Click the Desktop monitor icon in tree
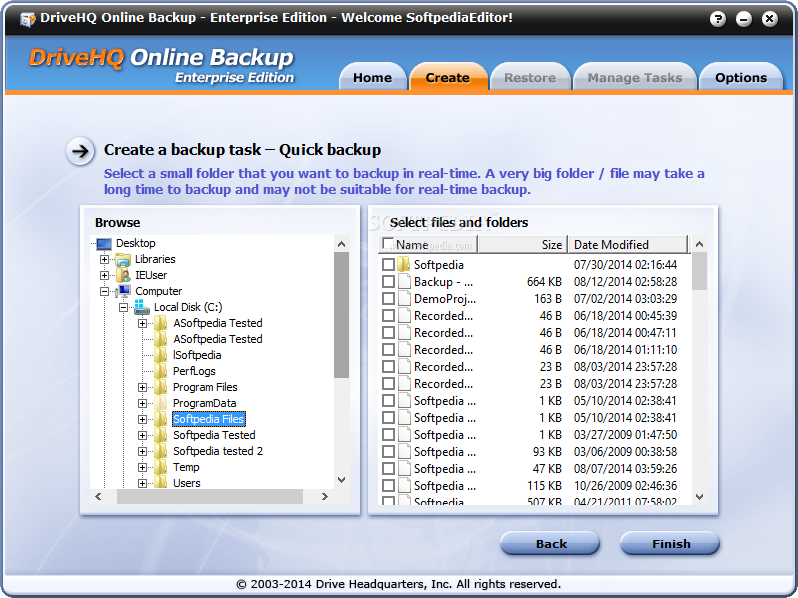The height and width of the screenshot is (598, 798). pyautogui.click(x=103, y=244)
